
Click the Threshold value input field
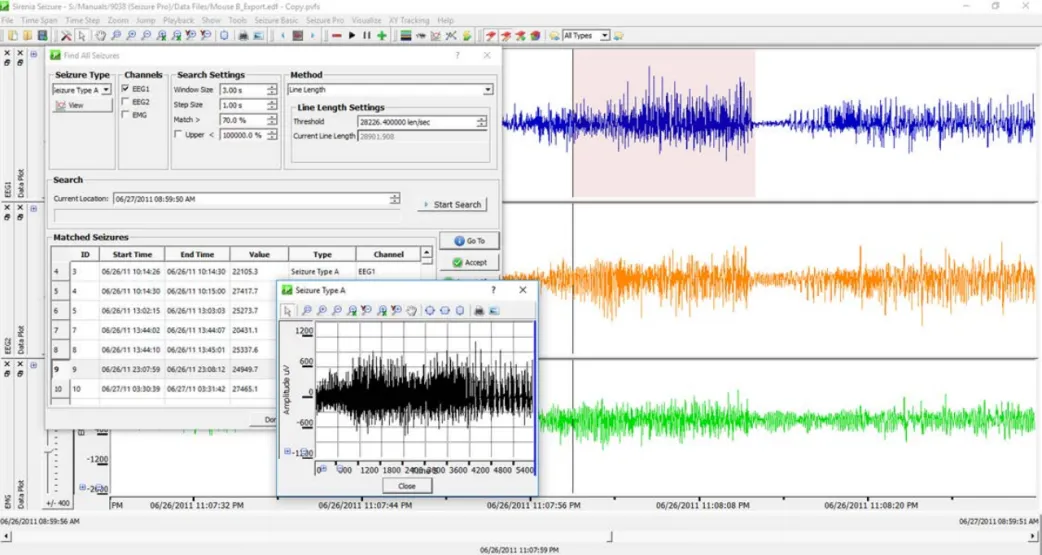click(417, 122)
